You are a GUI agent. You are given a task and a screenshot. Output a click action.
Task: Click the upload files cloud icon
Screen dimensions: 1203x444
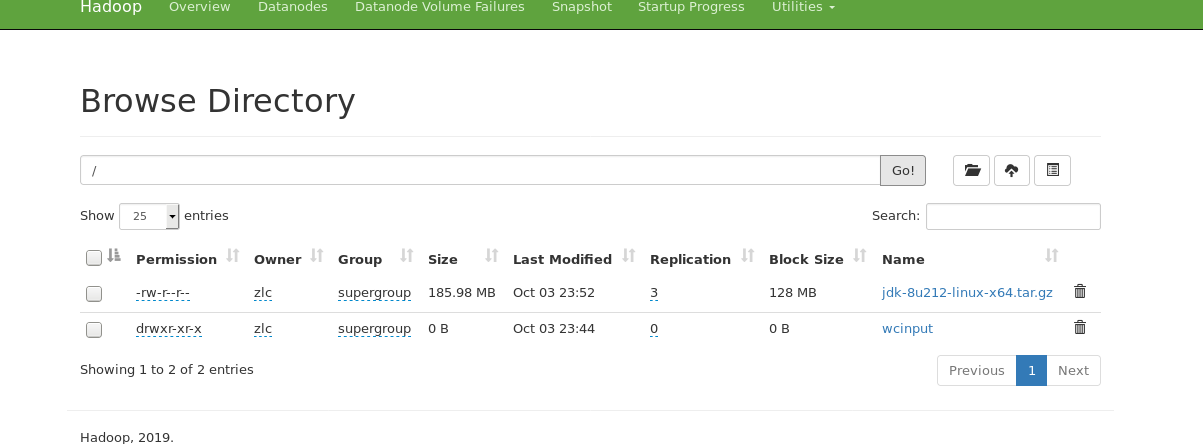[x=1012, y=170]
